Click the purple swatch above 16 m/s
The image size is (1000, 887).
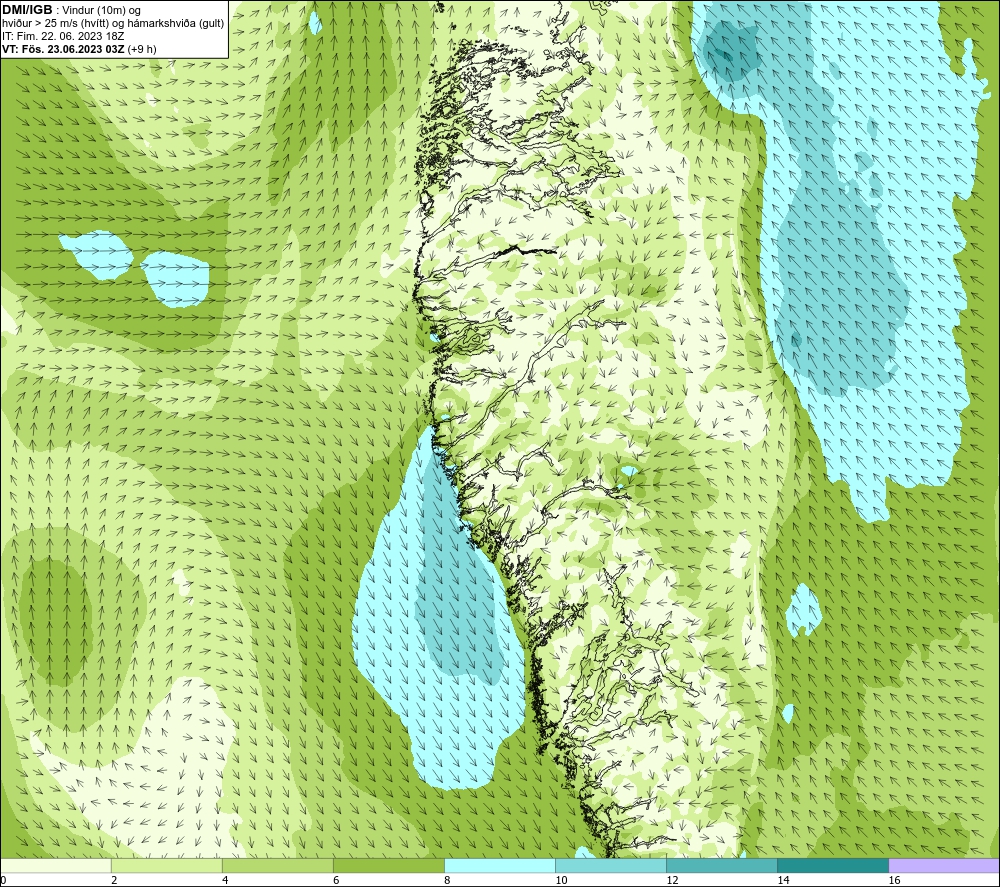(x=944, y=866)
